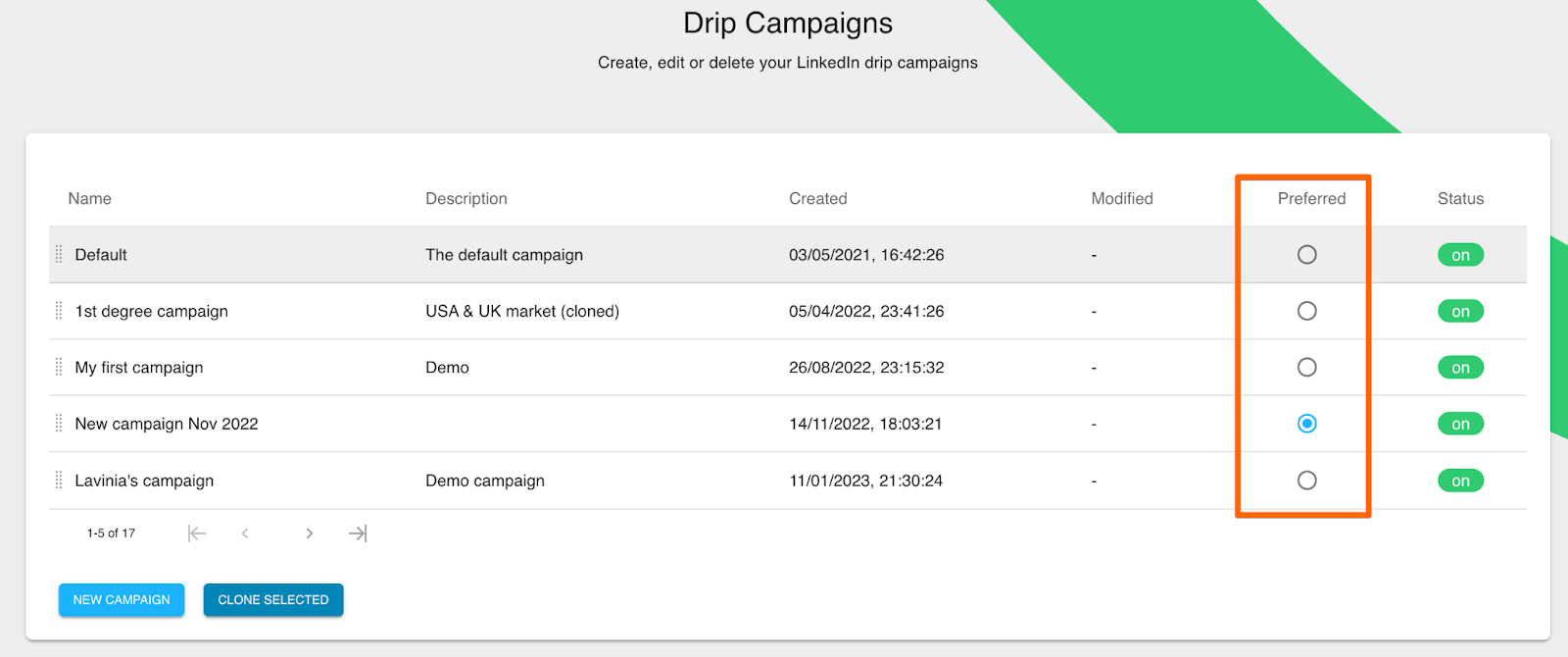This screenshot has width=1568, height=657.
Task: Go to next page of campaigns
Action: tap(309, 533)
